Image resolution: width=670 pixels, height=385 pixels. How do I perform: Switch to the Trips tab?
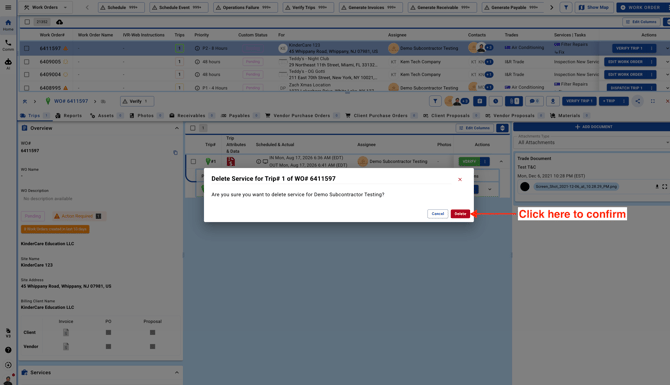point(35,115)
